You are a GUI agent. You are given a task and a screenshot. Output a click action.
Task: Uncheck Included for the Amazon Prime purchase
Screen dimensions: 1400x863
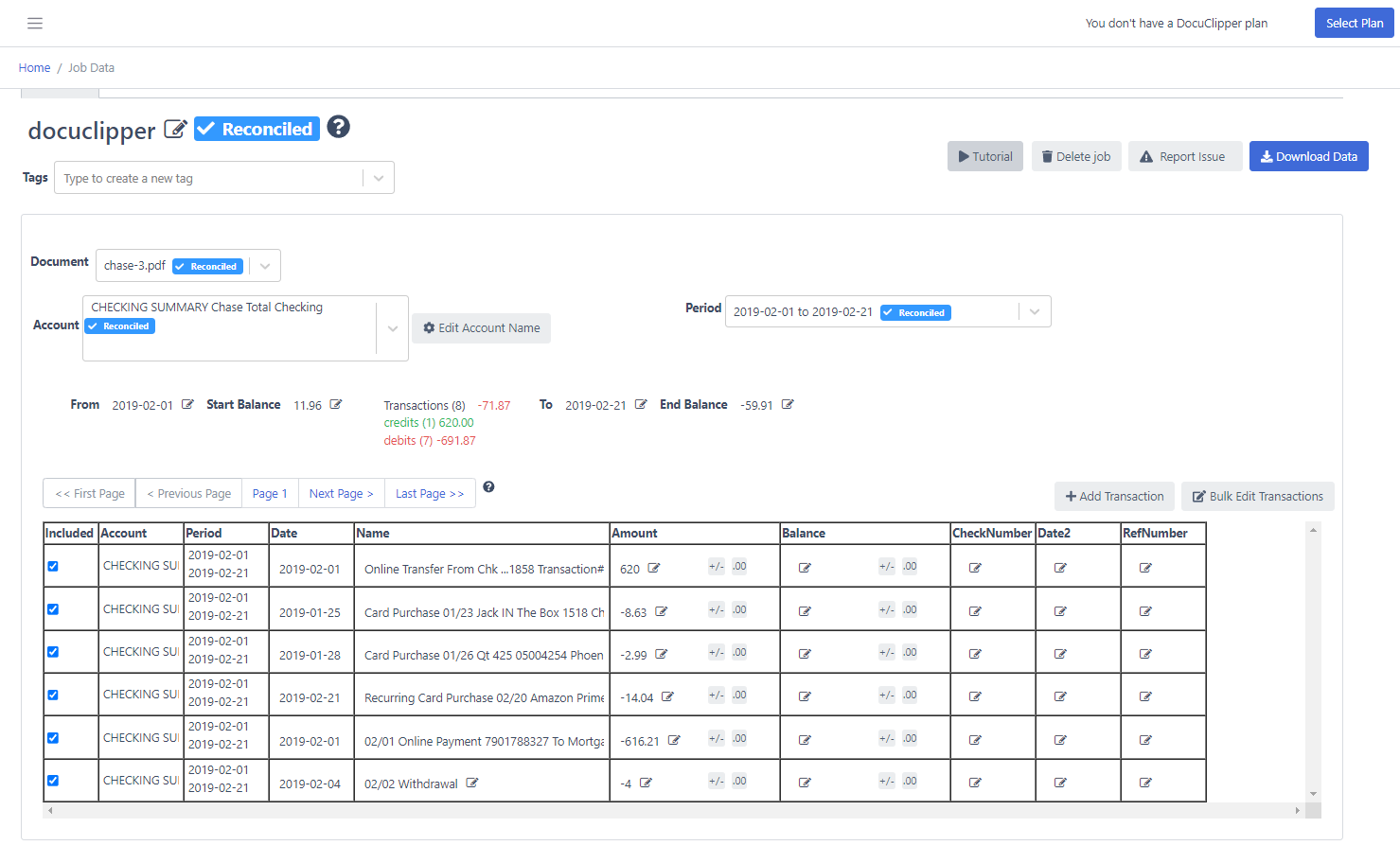(x=53, y=694)
